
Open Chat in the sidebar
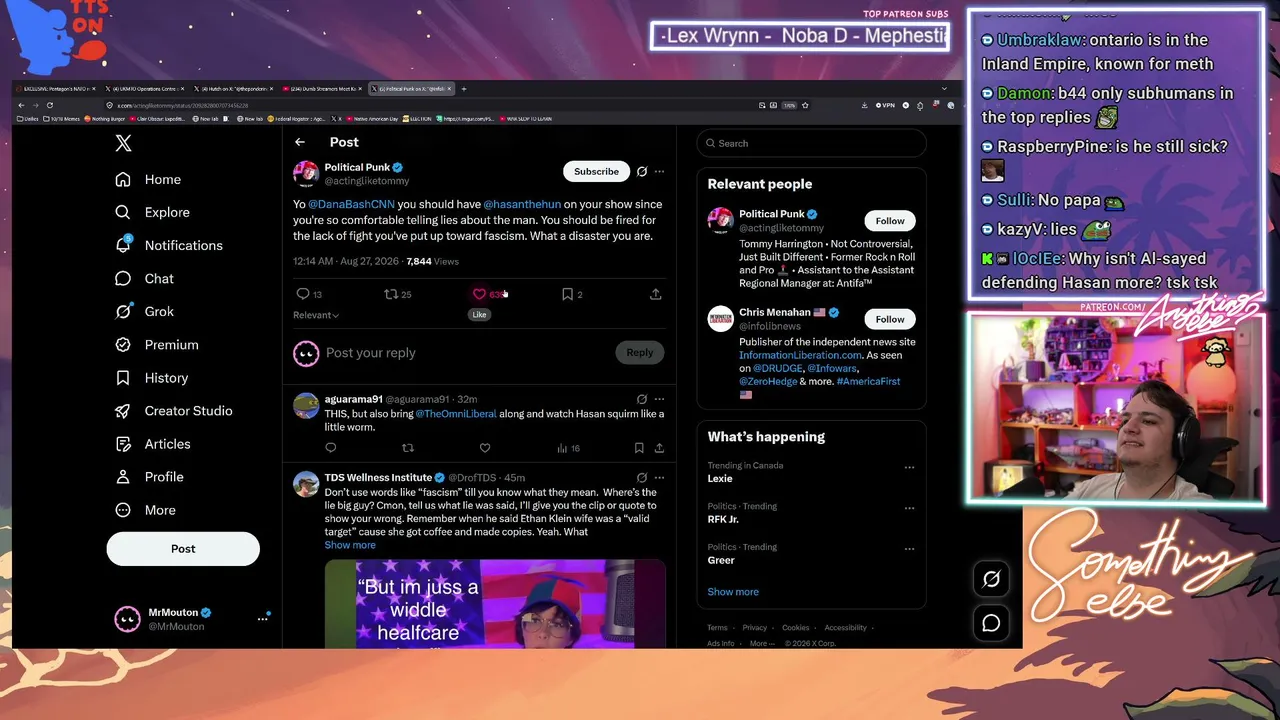144,279
